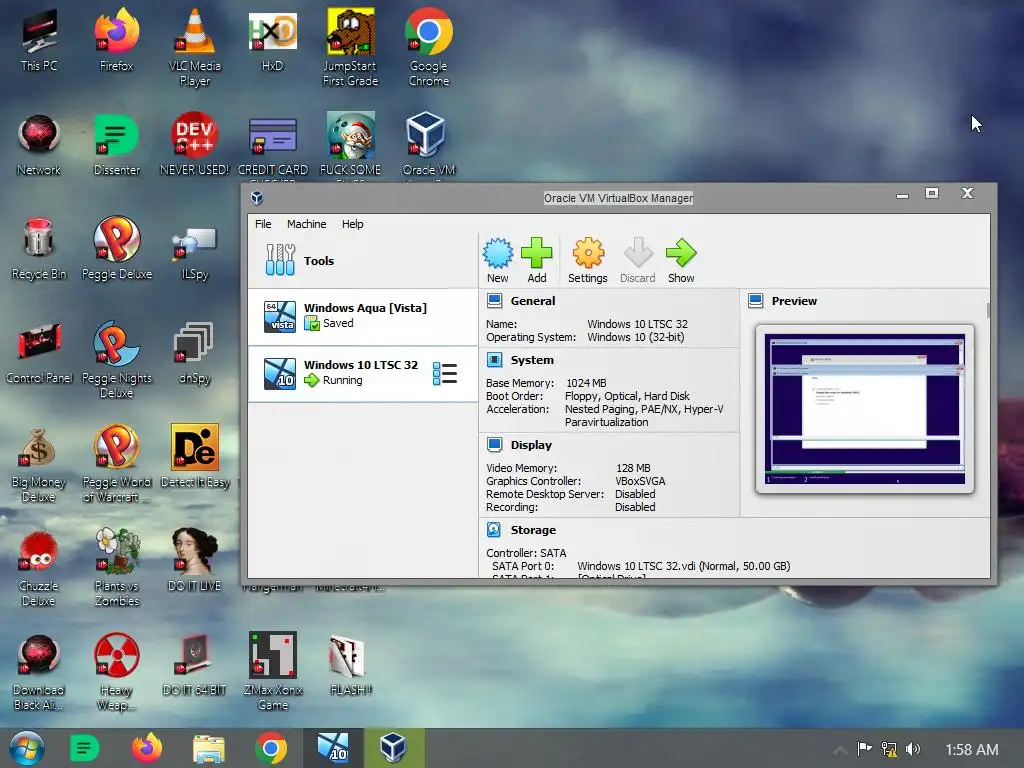Image resolution: width=1024 pixels, height=768 pixels.
Task: Select the FLASH!! desktop icon
Action: [351, 665]
